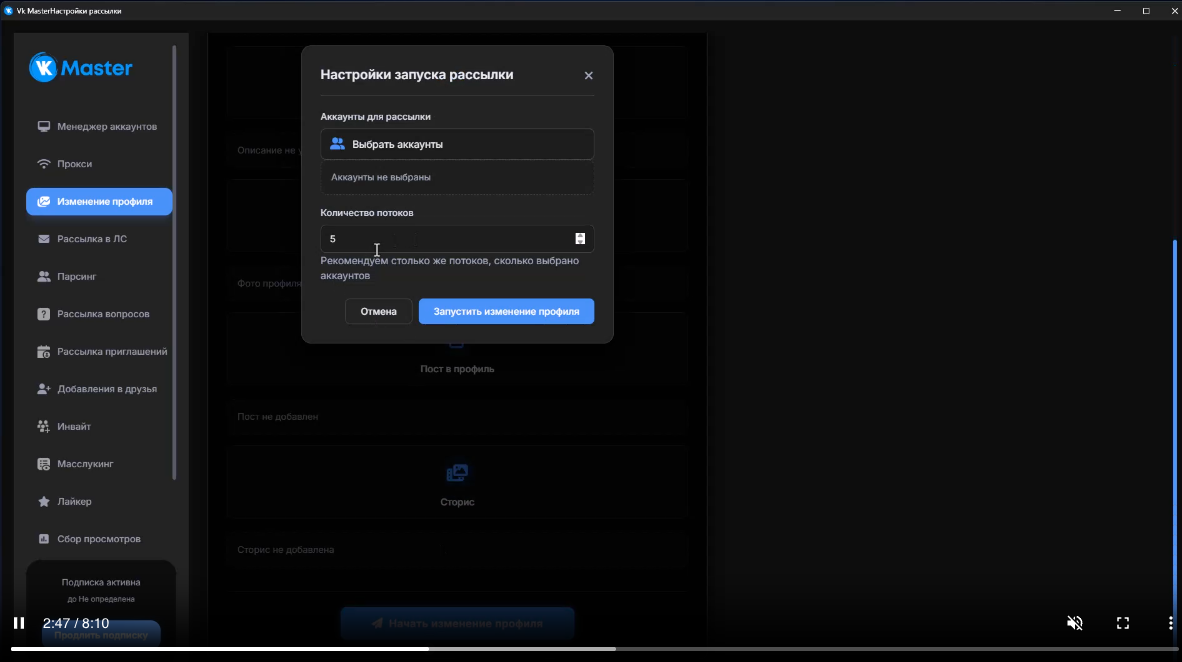Click the Менеджер аккаунтов monitor icon

pos(44,127)
